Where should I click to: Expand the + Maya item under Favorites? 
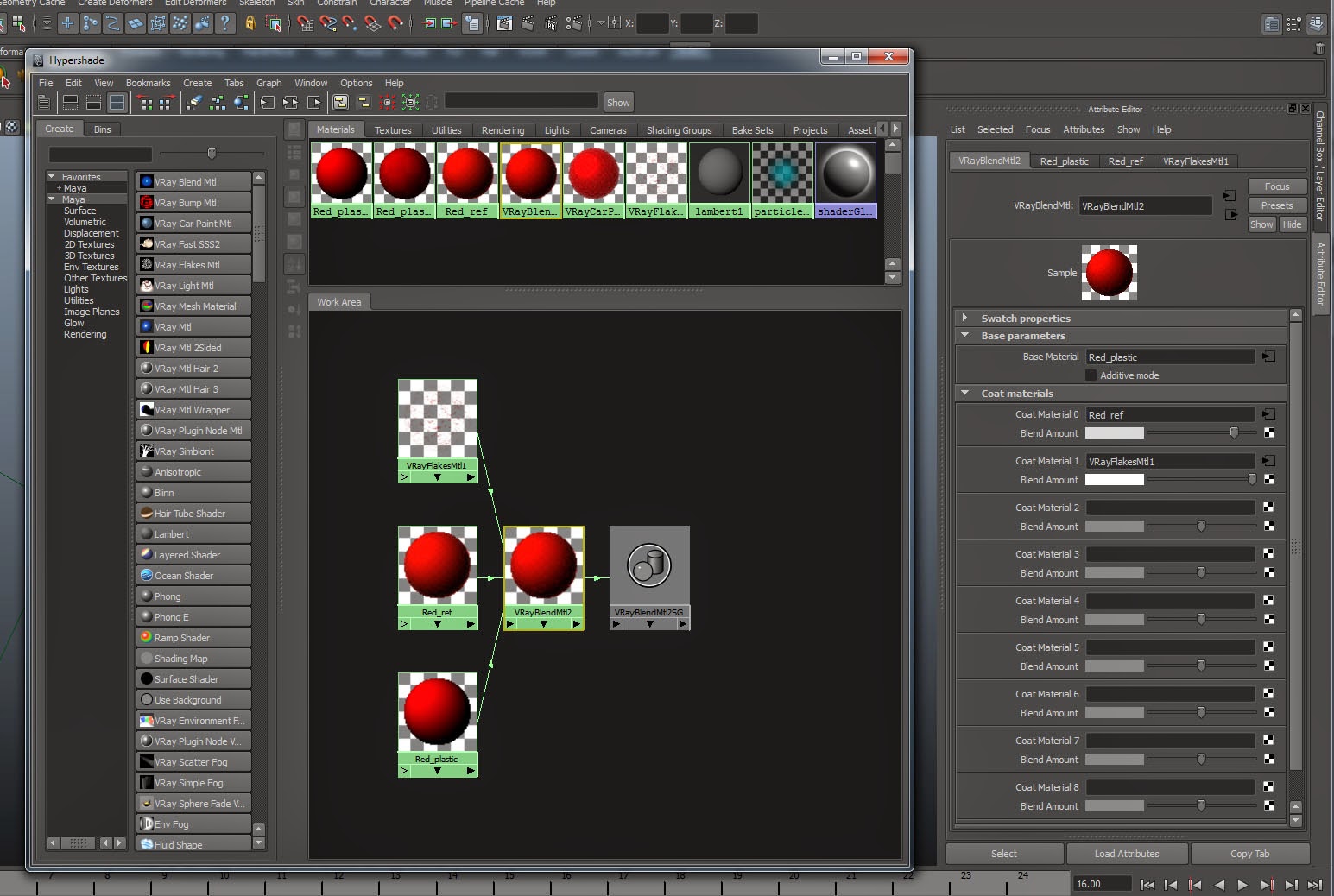[59, 188]
